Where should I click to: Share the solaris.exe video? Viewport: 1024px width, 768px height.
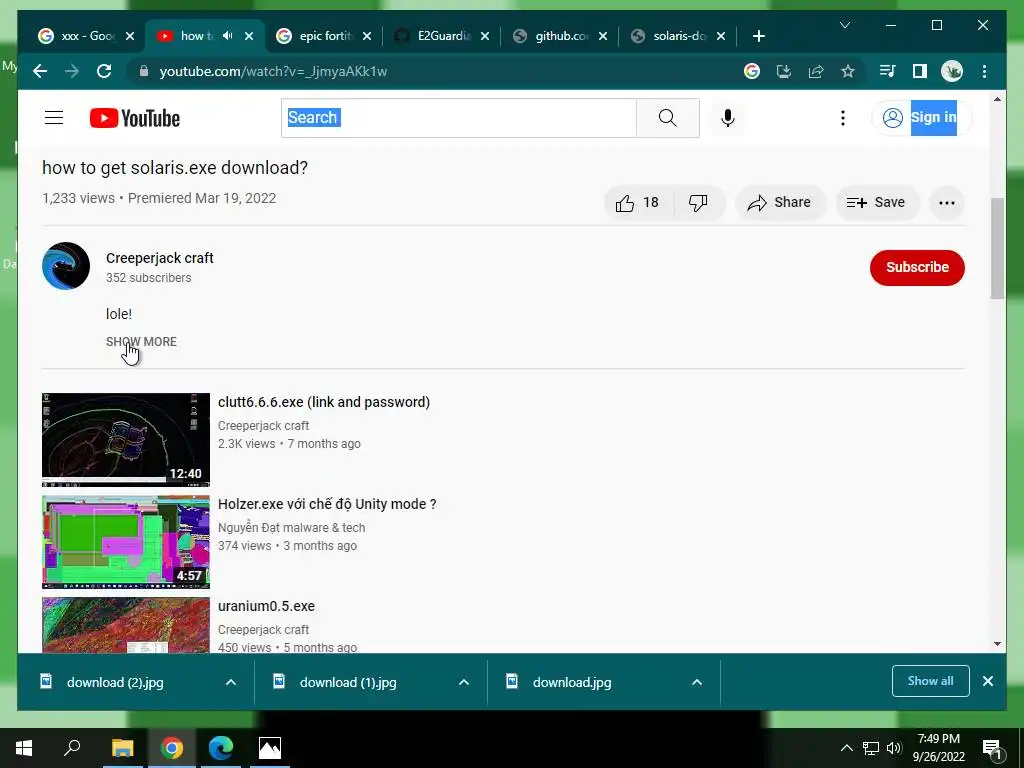point(780,203)
